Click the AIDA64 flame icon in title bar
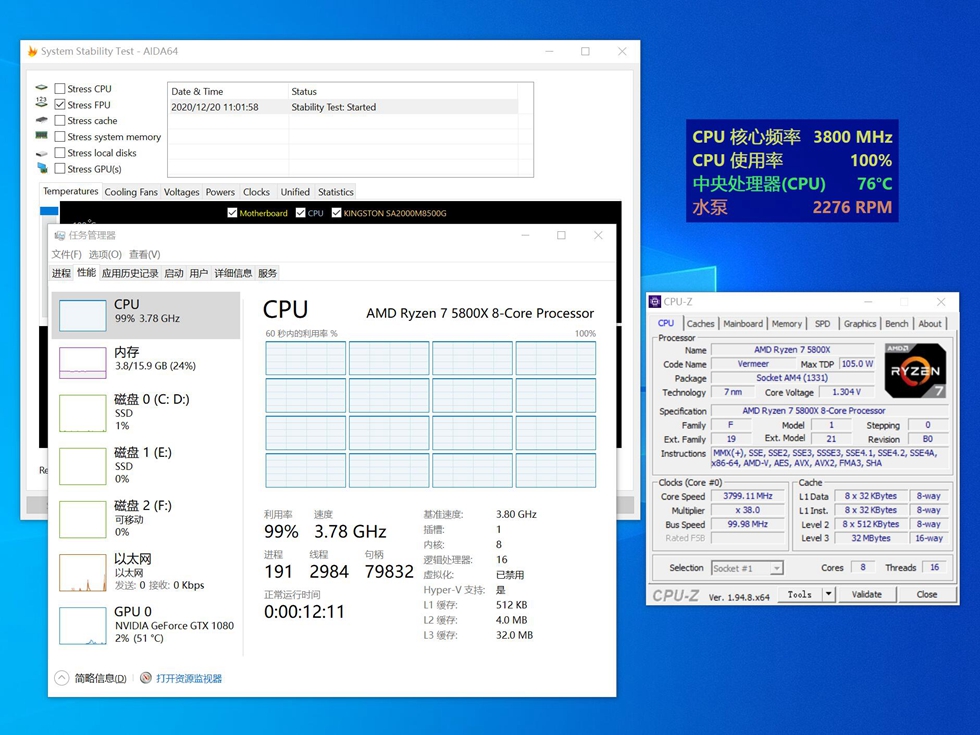Screen dimensions: 980x735 (x=32, y=51)
